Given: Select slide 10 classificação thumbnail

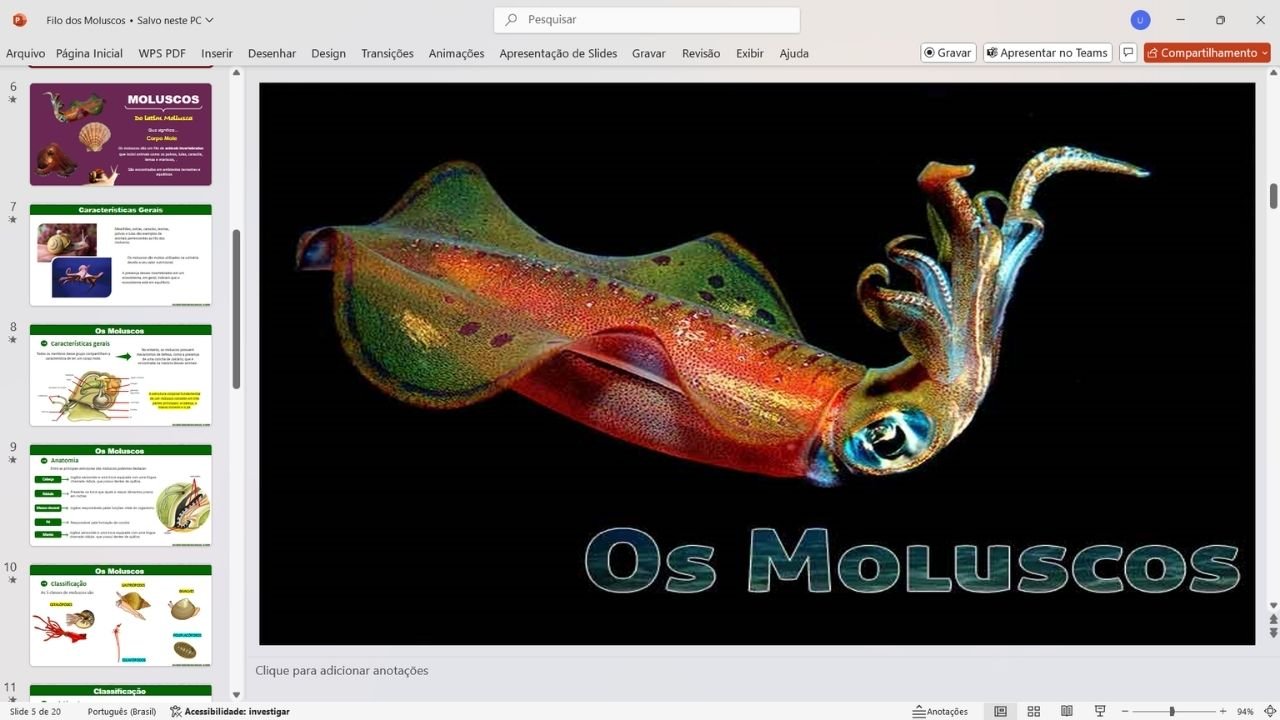Looking at the screenshot, I should tap(121, 615).
